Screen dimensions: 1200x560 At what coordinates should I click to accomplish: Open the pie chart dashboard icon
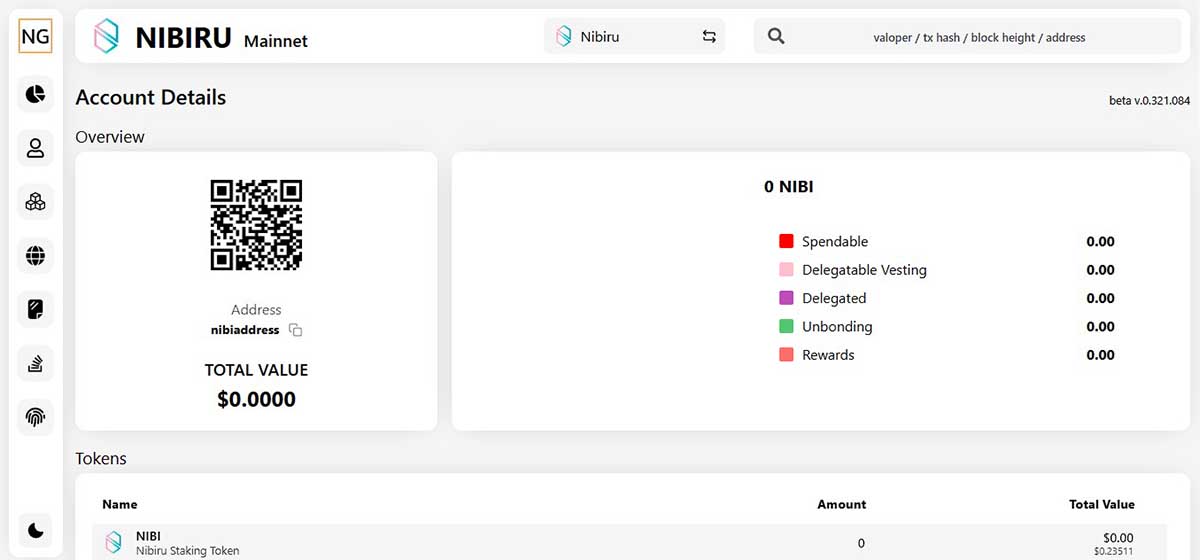click(x=36, y=94)
